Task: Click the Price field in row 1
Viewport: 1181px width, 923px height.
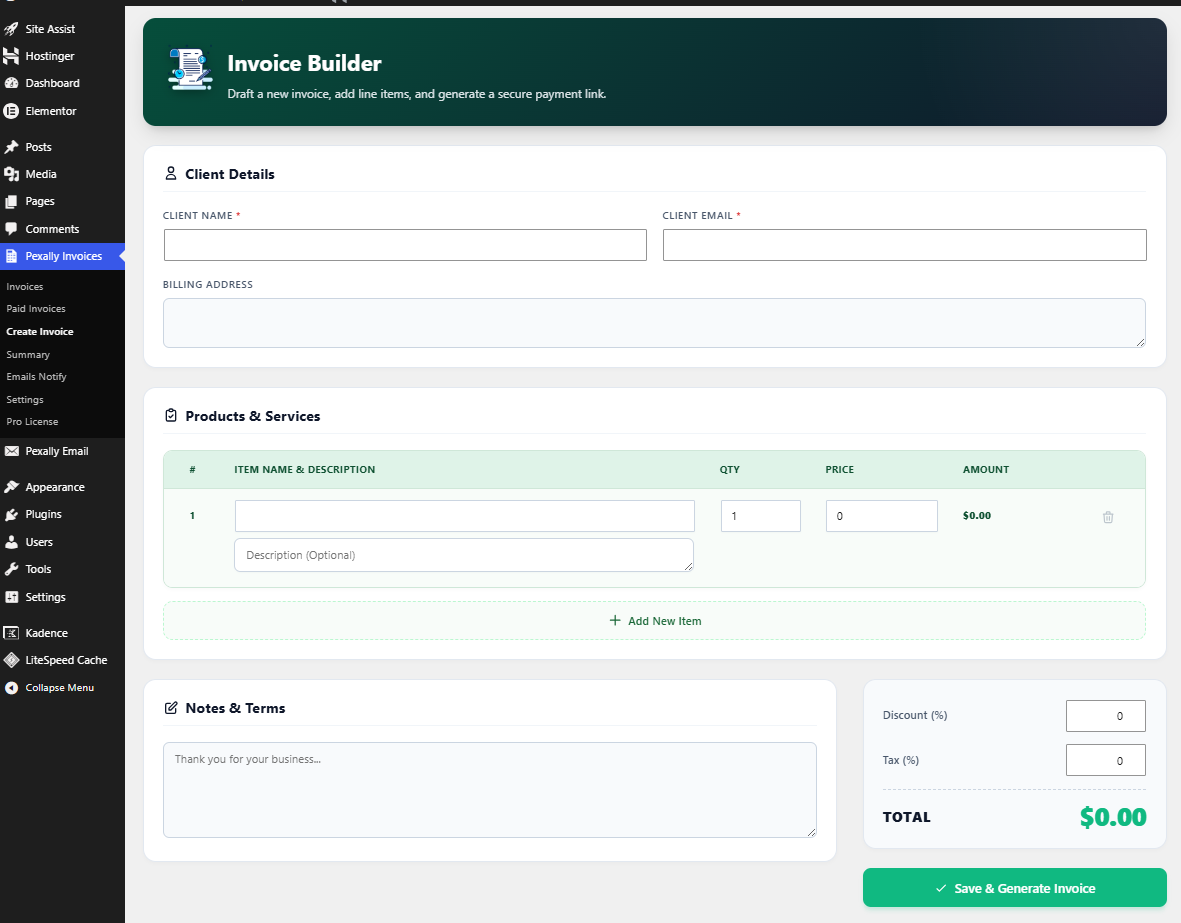Action: click(x=881, y=516)
